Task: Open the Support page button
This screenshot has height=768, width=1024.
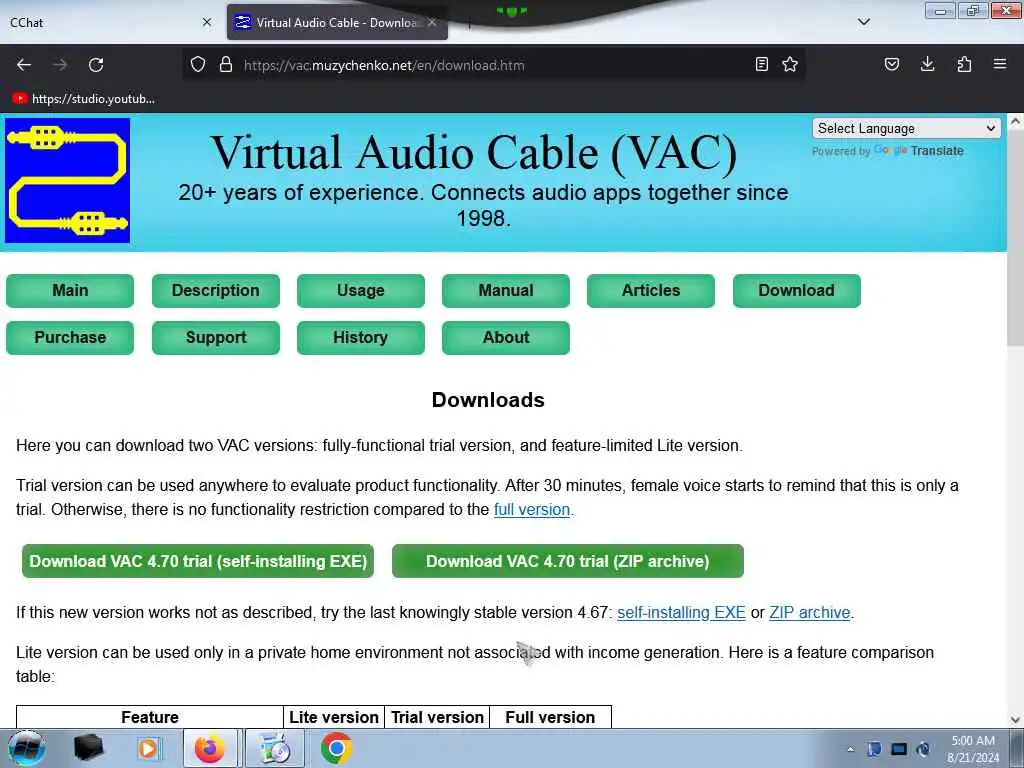Action: click(216, 338)
